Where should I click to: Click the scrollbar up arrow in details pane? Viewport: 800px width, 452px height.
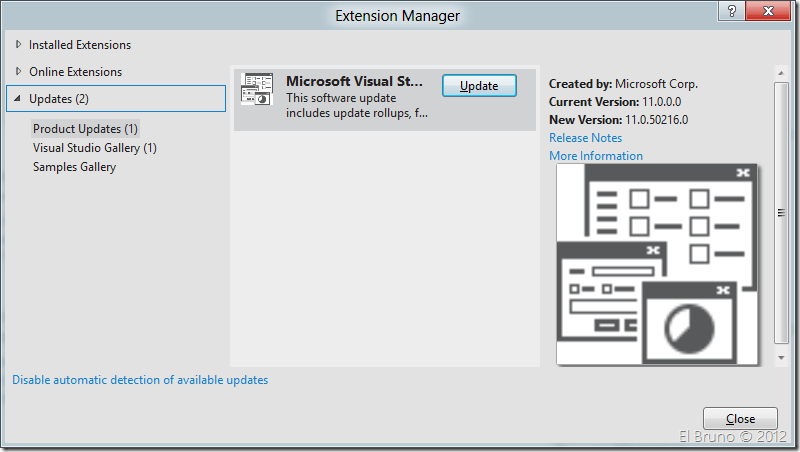[x=781, y=74]
